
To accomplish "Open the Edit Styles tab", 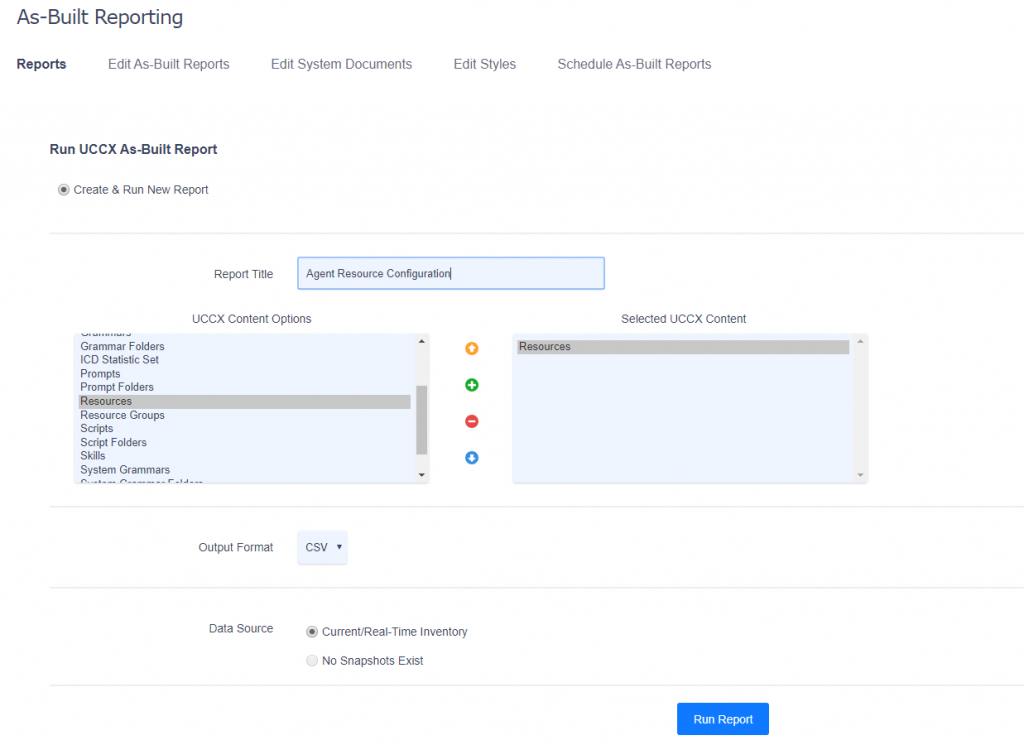I will [x=485, y=64].
